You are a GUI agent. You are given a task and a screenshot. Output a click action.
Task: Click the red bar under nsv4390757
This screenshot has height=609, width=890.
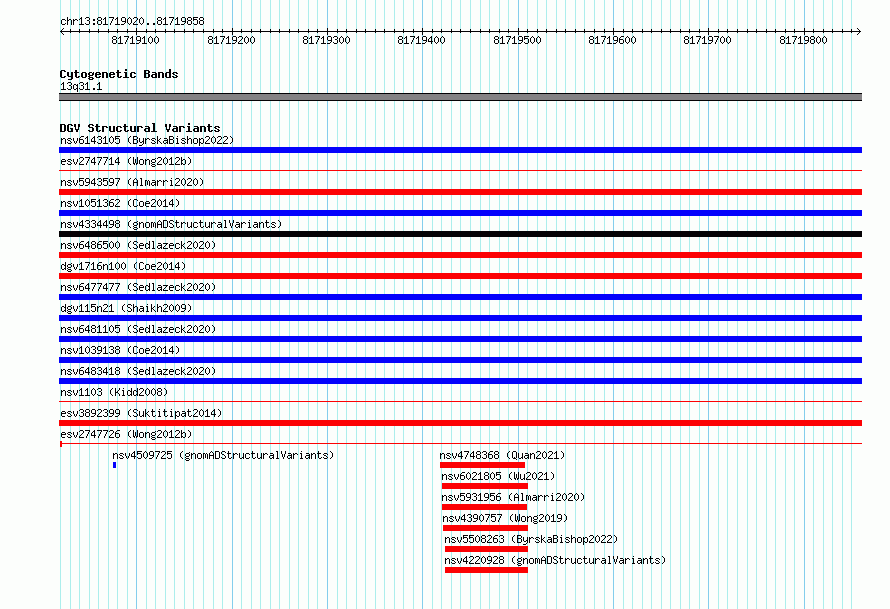[485, 528]
